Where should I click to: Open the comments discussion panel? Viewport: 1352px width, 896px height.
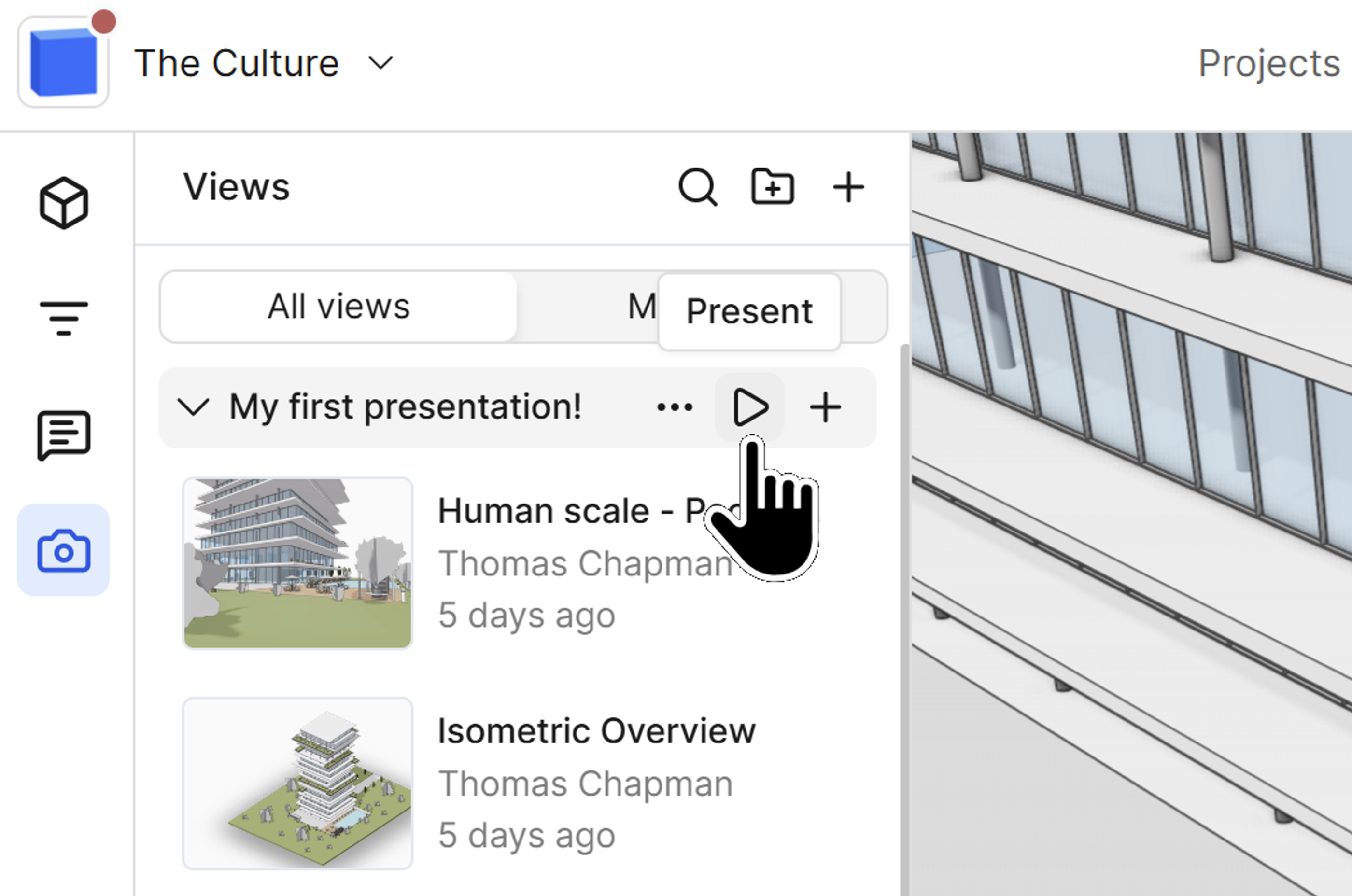[63, 434]
